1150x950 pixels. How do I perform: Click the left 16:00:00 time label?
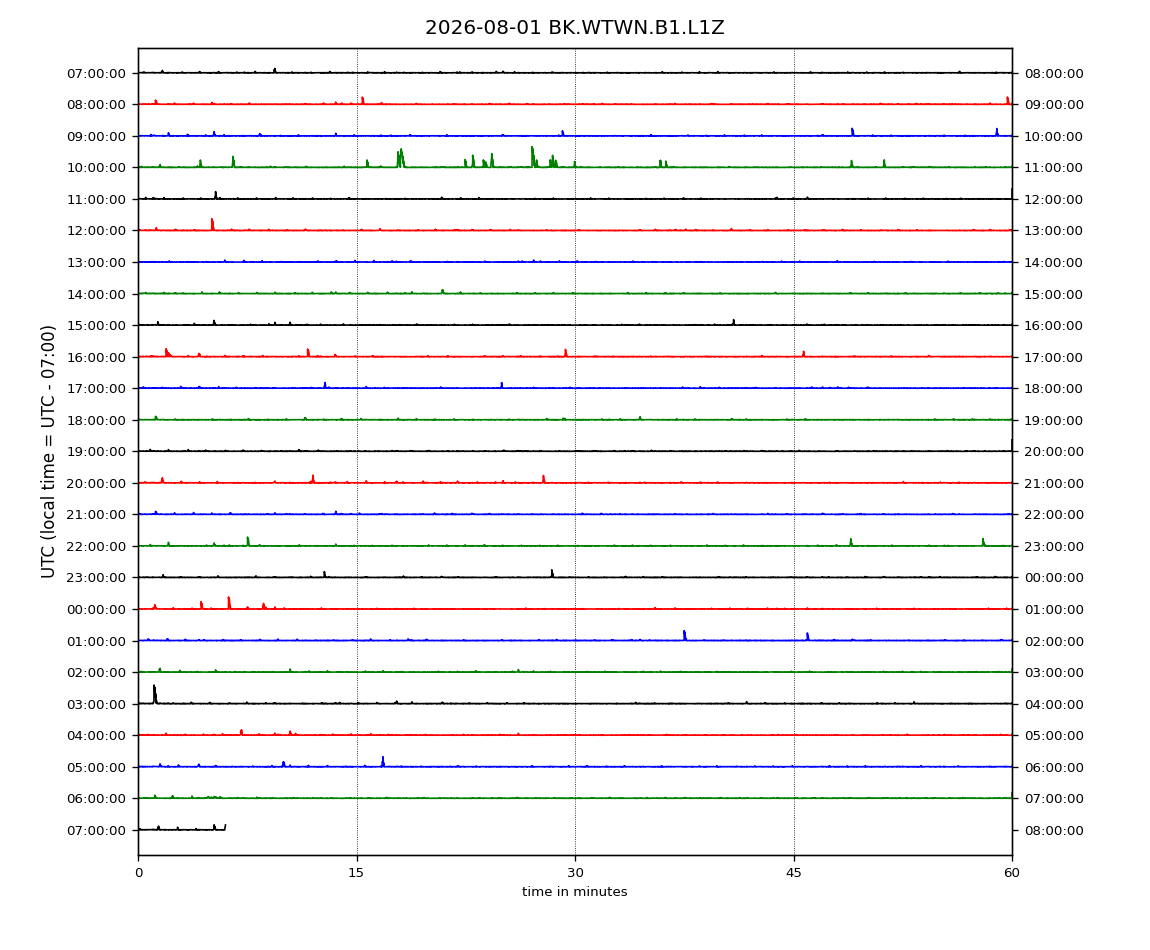click(x=96, y=357)
